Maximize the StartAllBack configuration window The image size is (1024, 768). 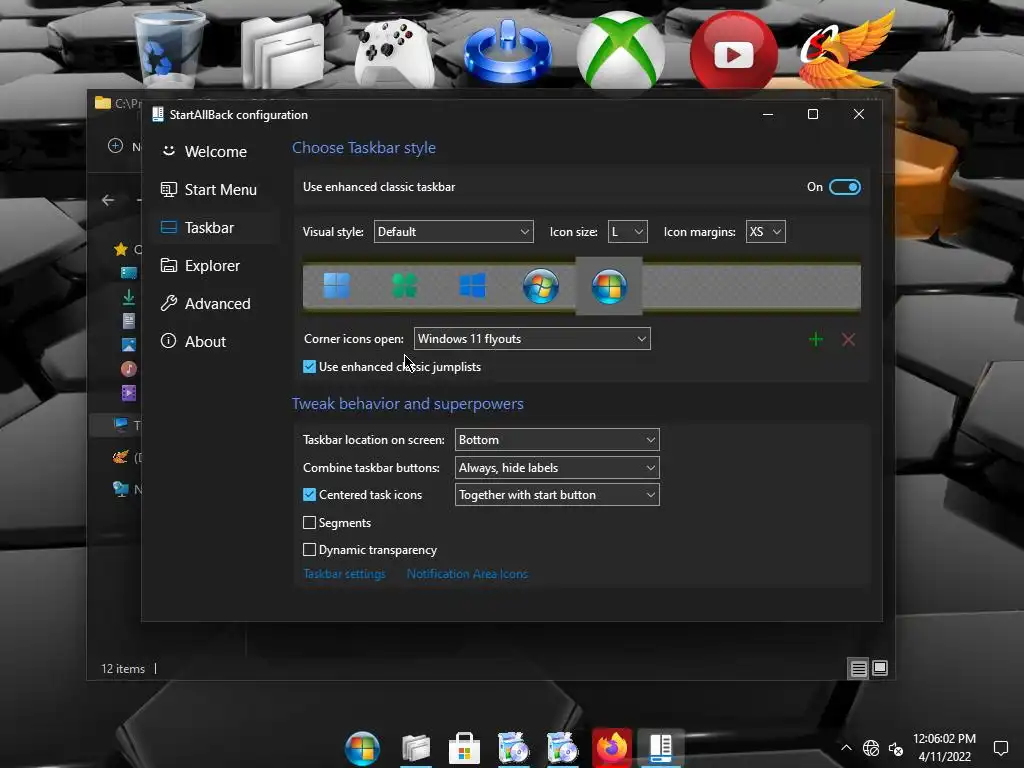click(x=813, y=114)
